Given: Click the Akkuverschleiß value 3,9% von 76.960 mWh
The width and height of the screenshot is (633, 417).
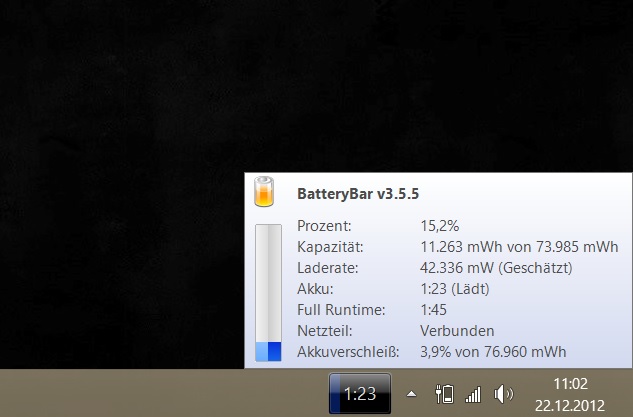Looking at the screenshot, I should click(493, 352).
